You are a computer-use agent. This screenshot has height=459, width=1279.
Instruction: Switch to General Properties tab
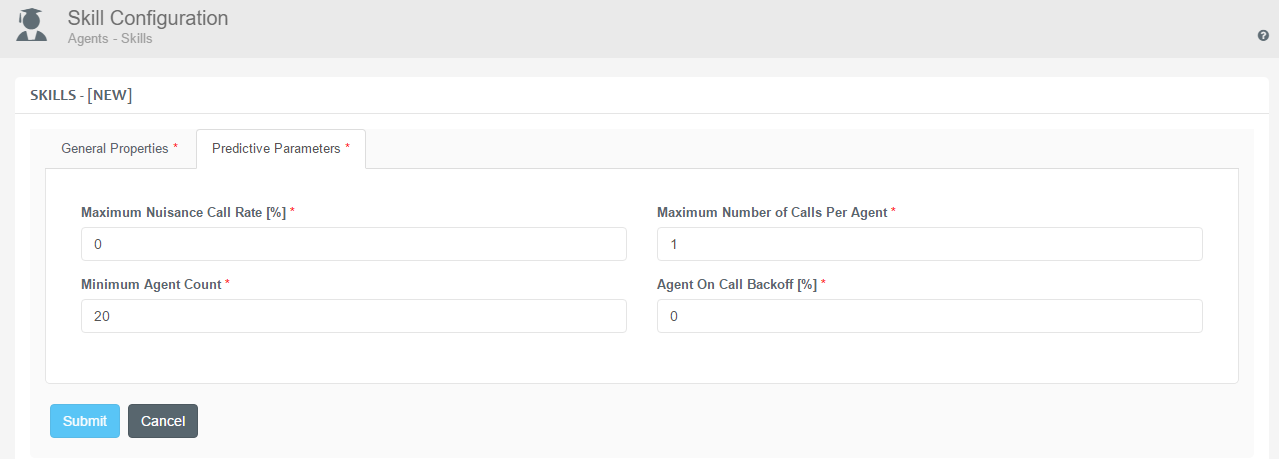pyautogui.click(x=120, y=148)
